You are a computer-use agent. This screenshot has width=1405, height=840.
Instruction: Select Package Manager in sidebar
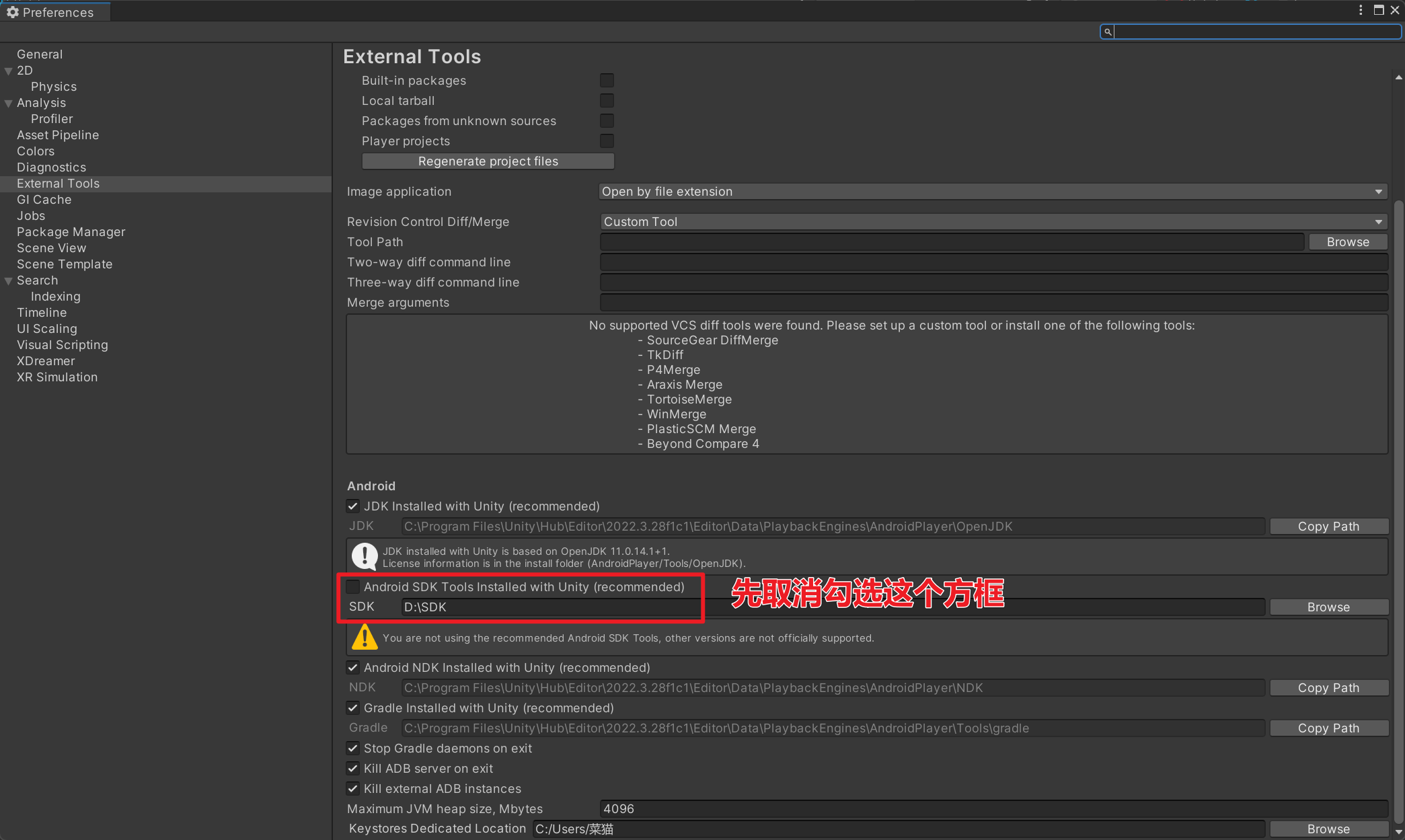pos(71,232)
